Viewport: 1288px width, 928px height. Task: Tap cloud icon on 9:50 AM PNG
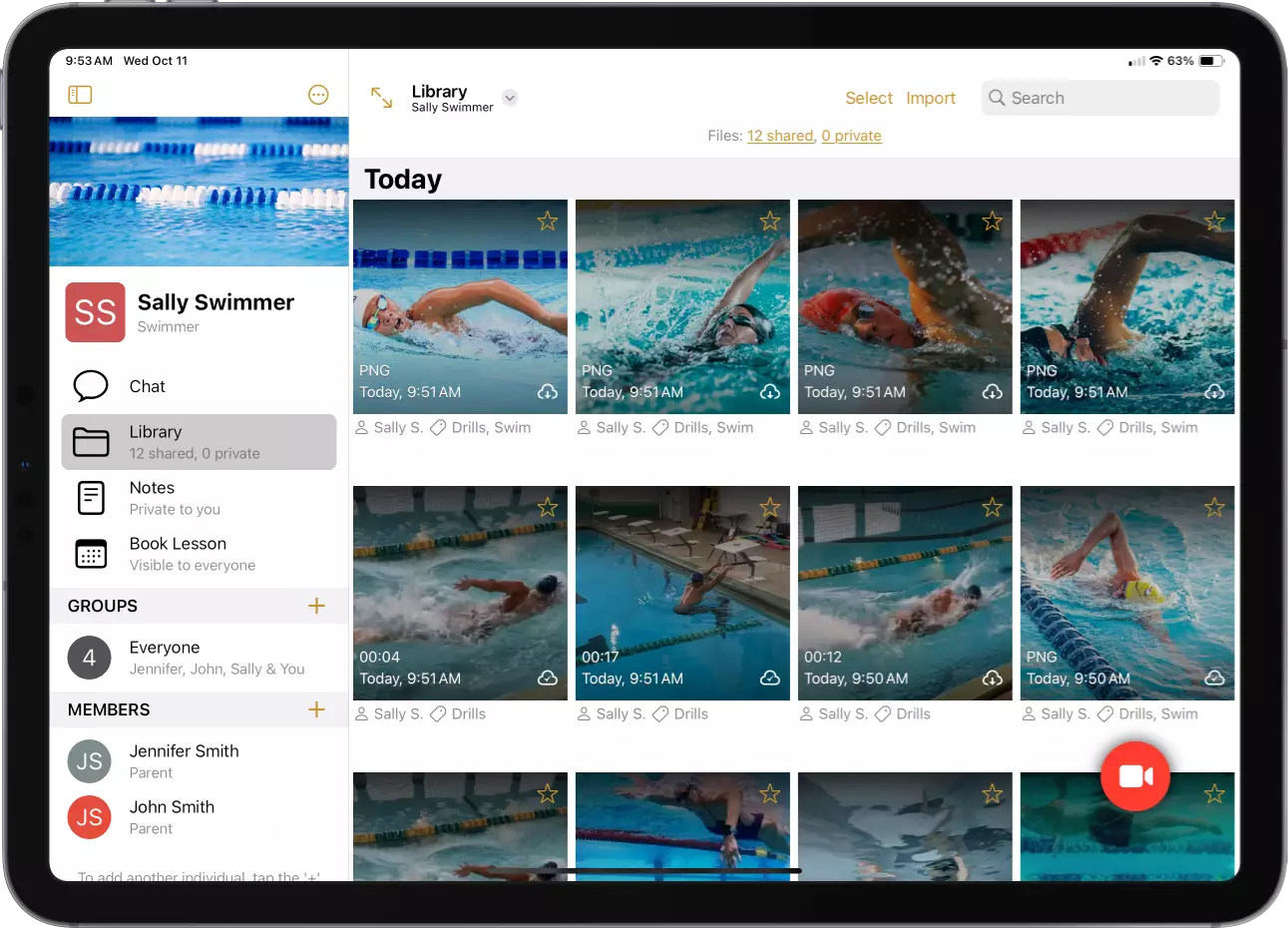(x=1214, y=679)
